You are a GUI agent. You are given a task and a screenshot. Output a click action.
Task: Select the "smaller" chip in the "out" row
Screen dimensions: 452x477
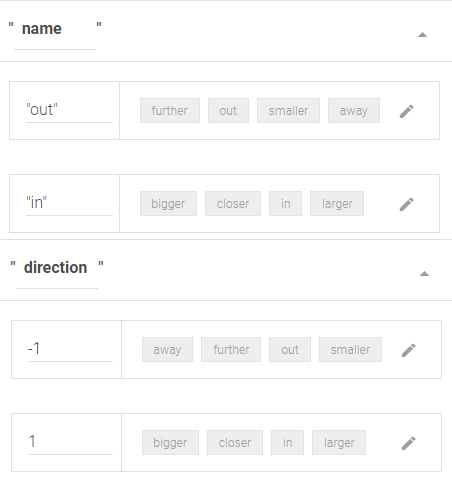click(x=288, y=111)
